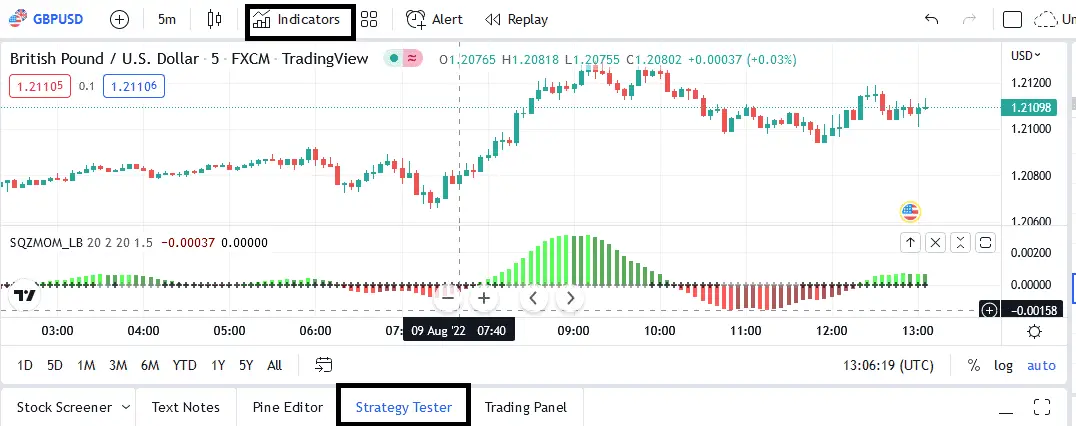
Task: Click the SQZMOM_LB indicator title
Action: 47,242
